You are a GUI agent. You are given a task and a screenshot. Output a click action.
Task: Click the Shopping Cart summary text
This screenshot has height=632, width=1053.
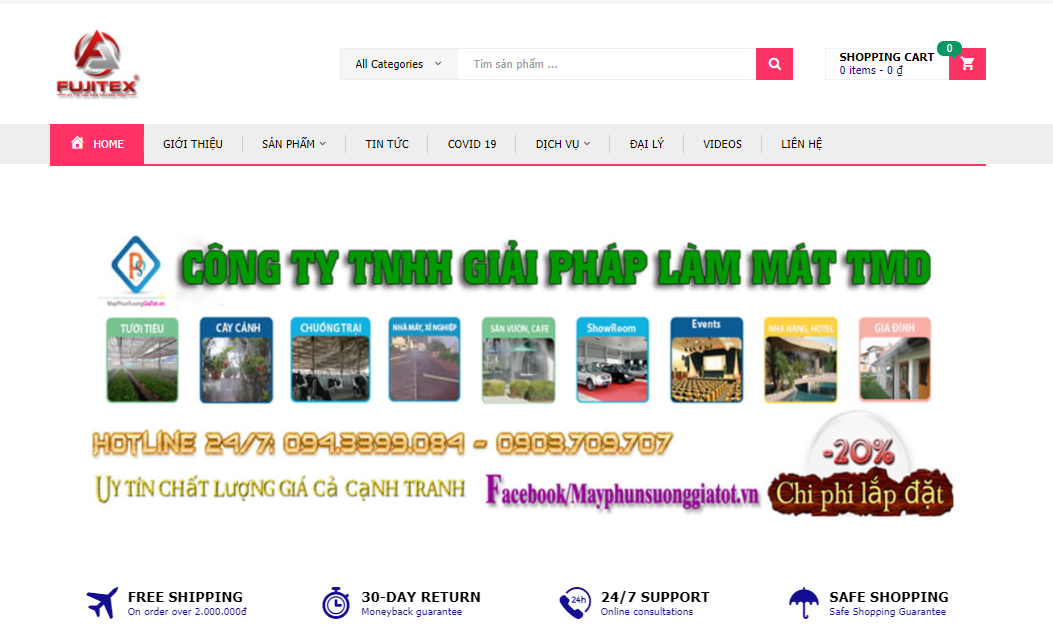click(885, 64)
